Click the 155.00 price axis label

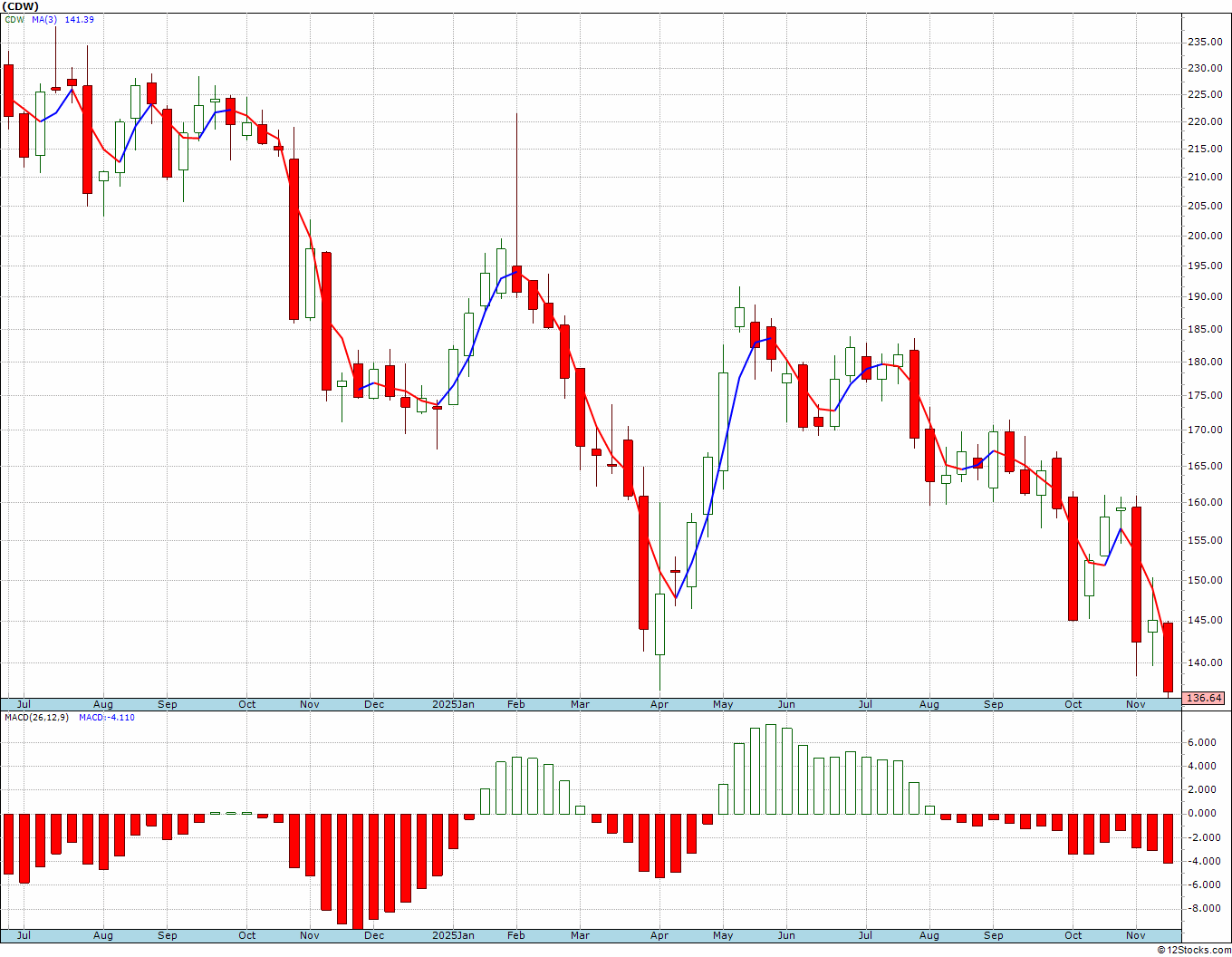pos(1206,540)
